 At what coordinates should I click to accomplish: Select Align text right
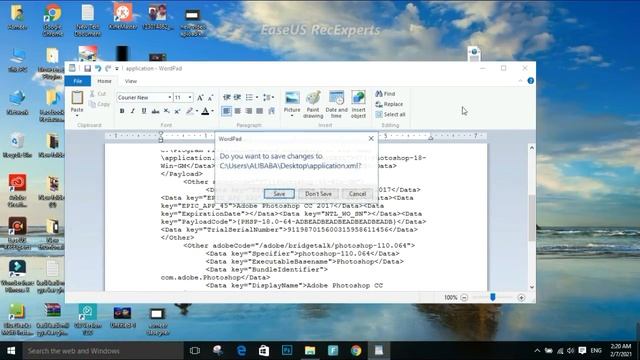click(x=249, y=111)
